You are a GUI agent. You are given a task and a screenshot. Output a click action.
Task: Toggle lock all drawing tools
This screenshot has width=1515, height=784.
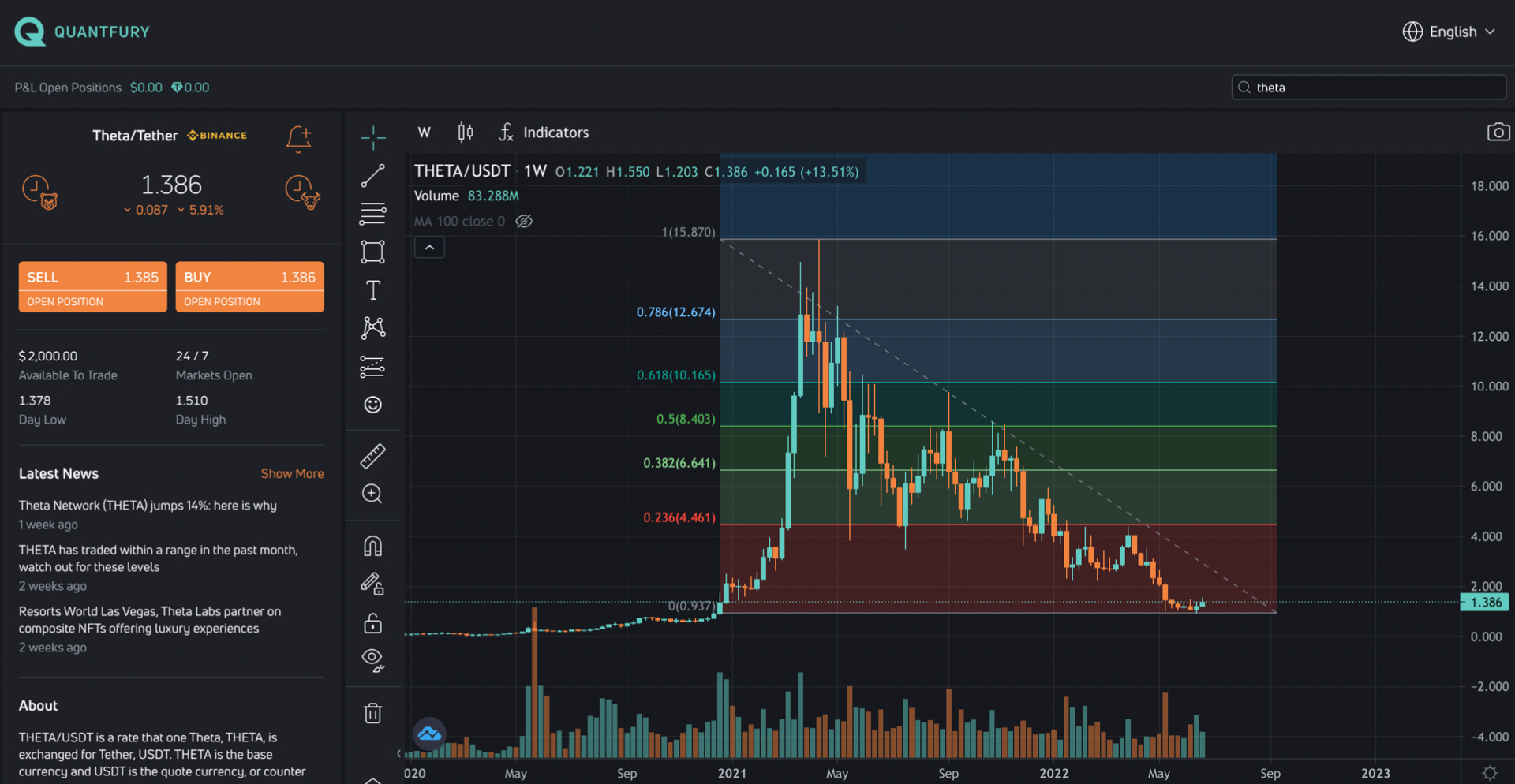pyautogui.click(x=372, y=623)
